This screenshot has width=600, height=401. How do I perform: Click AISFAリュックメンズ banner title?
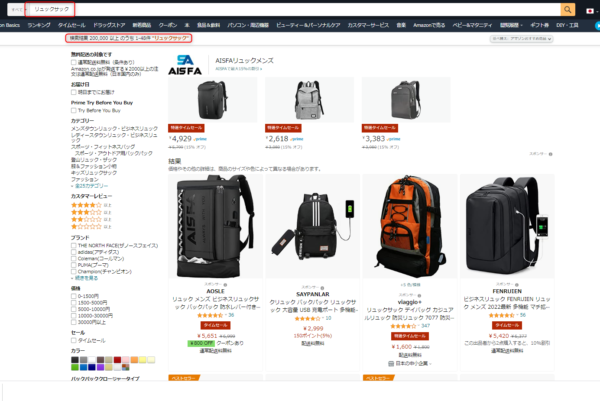tap(244, 60)
